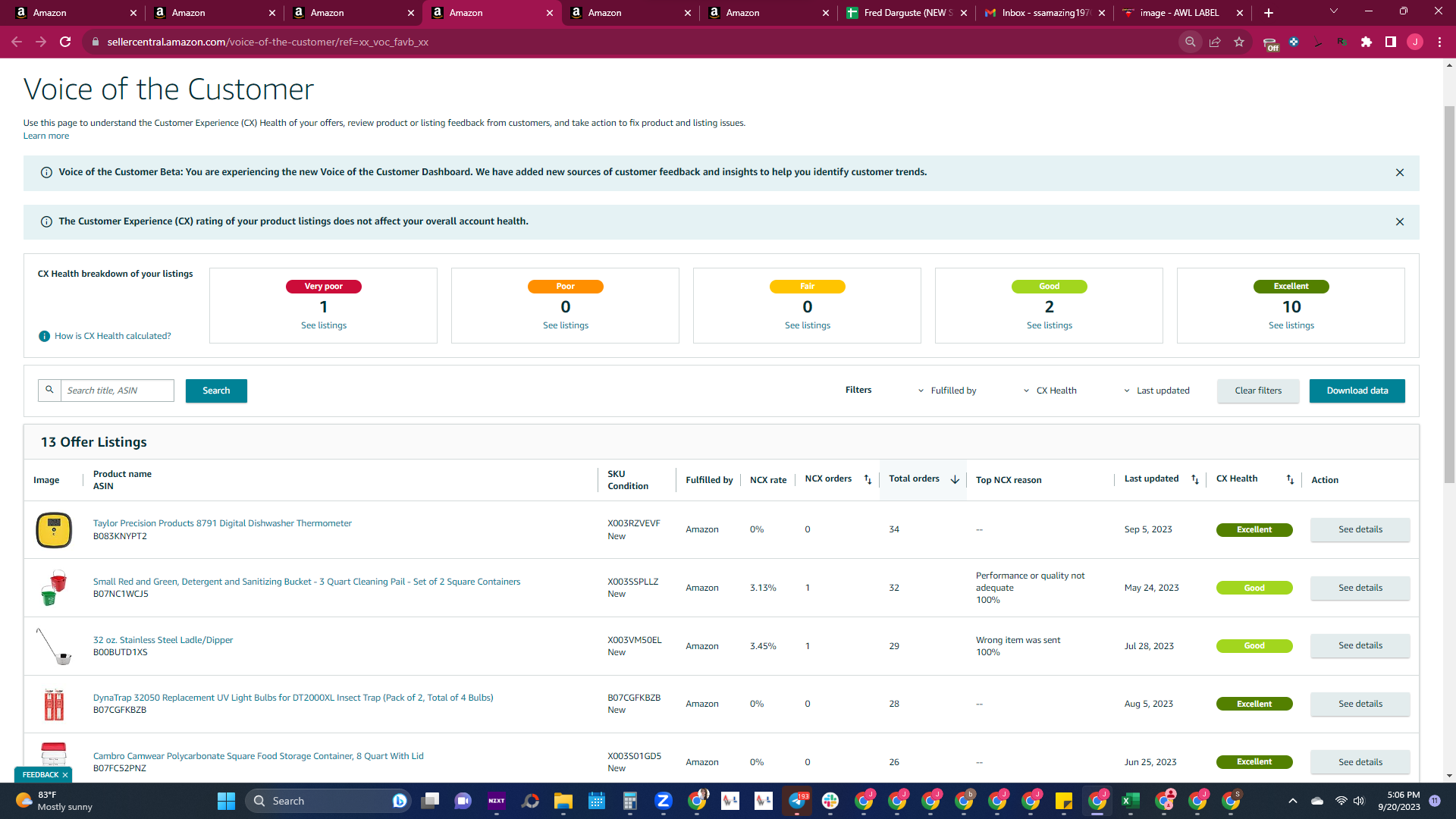Viewport: 1456px width, 819px height.
Task: Open Slack from the taskbar
Action: click(830, 801)
